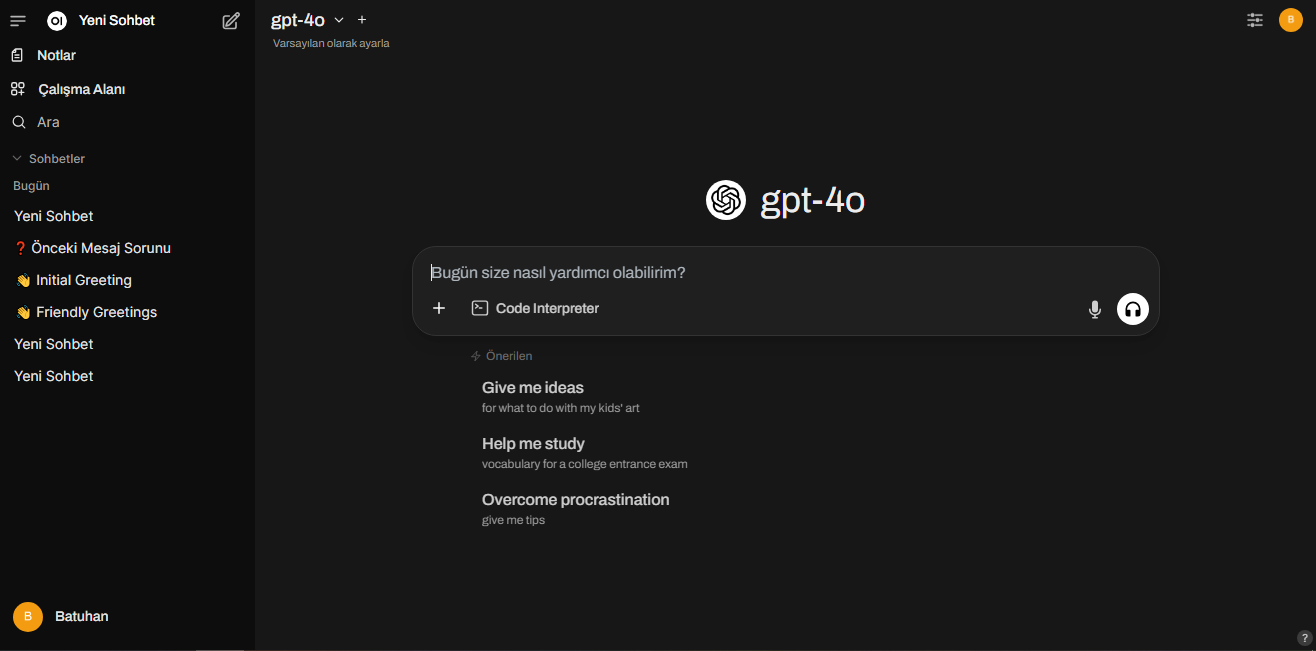Toggle the sidebar with the hamburger icon

(x=18, y=21)
